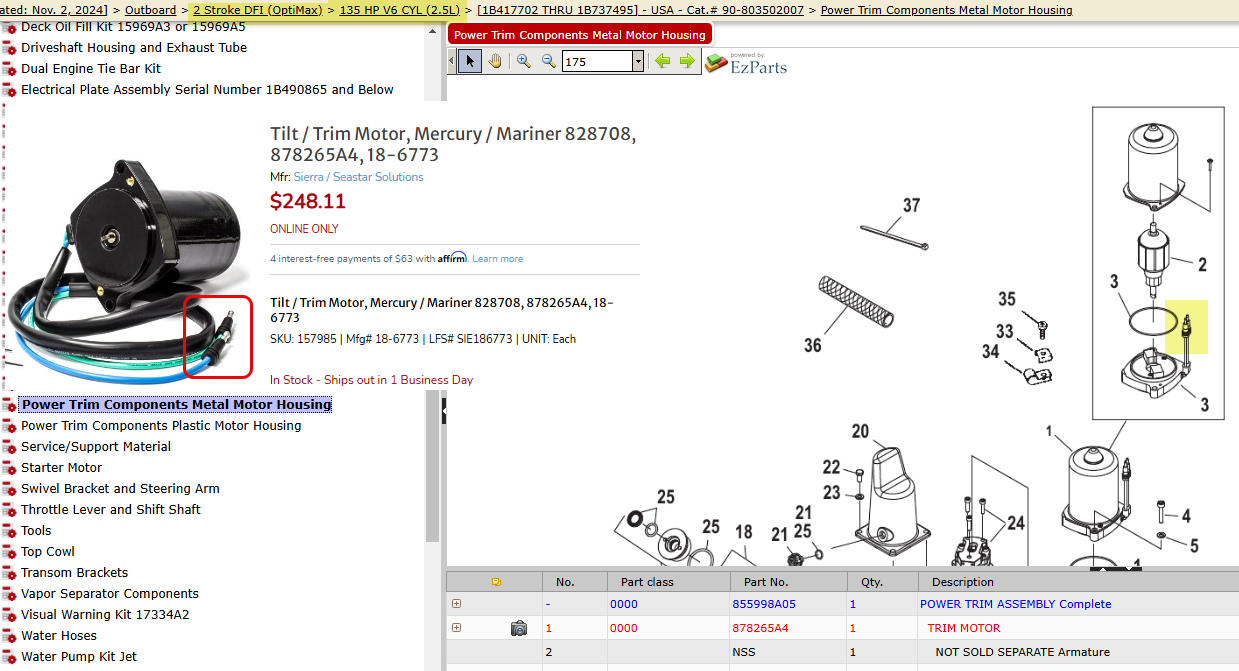Open Swivel Bracket and Steering Arm
The width and height of the screenshot is (1239, 671).
[x=120, y=489]
